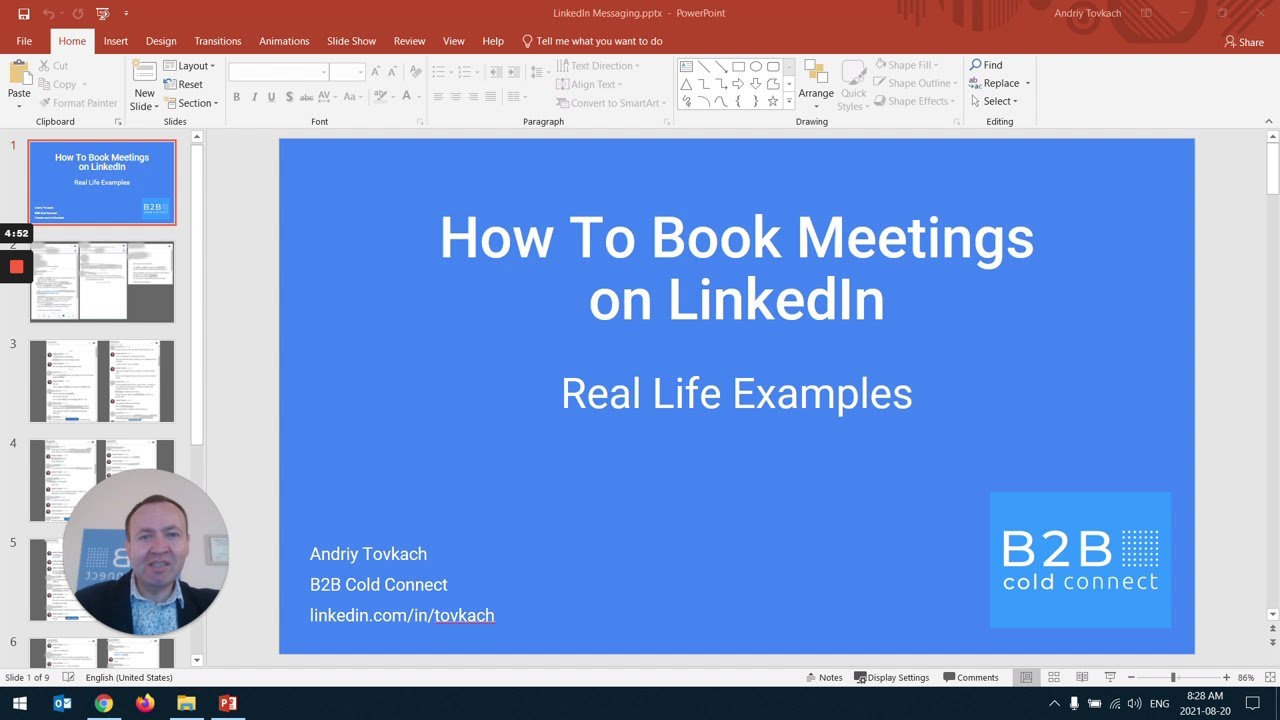Save the presentation from the Quick Access Toolbar
The height and width of the screenshot is (720, 1280).
coord(24,14)
